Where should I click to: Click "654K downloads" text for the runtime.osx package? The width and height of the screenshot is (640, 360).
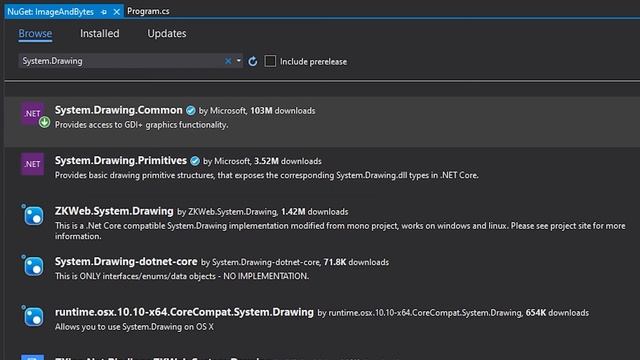pos(557,313)
